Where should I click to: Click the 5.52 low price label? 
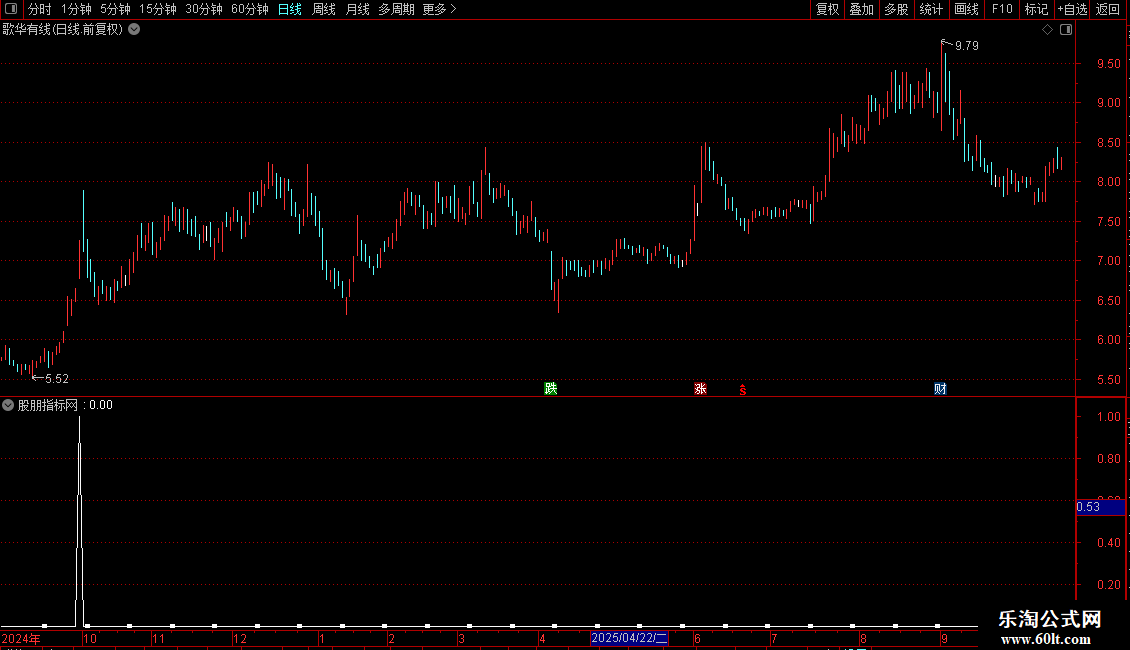coord(57,378)
